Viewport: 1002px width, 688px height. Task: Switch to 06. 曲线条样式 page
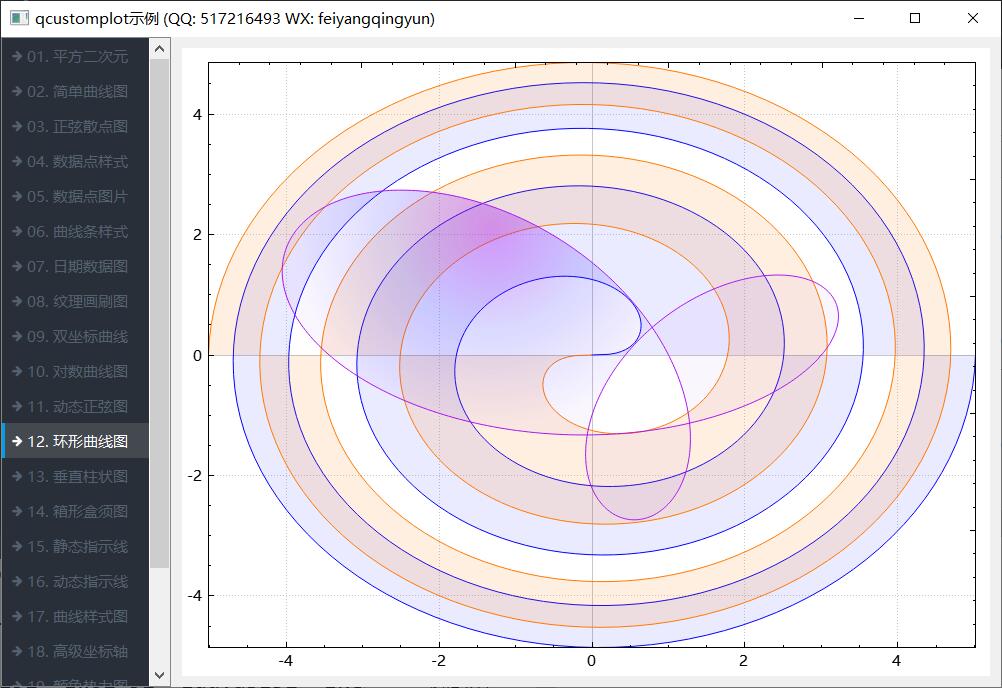(77, 232)
